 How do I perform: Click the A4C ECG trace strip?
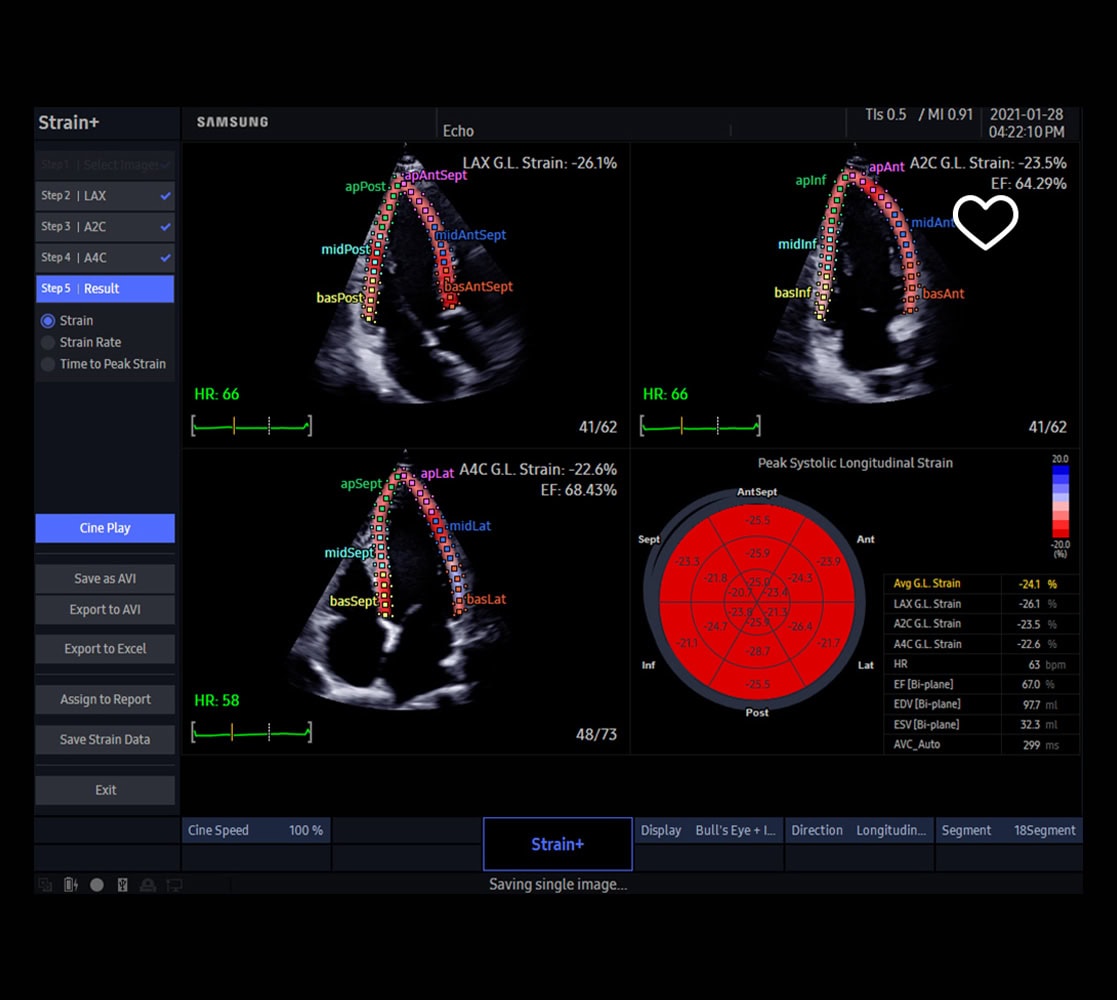tap(251, 733)
